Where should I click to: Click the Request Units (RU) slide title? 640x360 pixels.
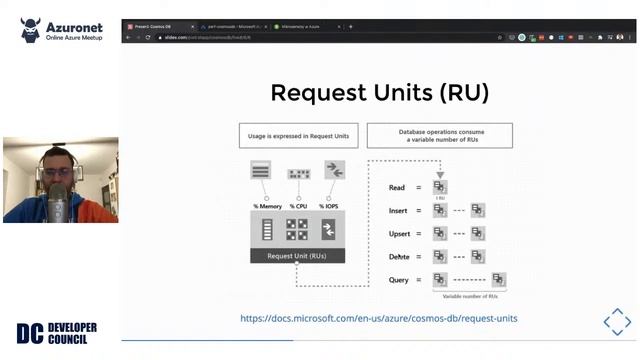click(380, 93)
